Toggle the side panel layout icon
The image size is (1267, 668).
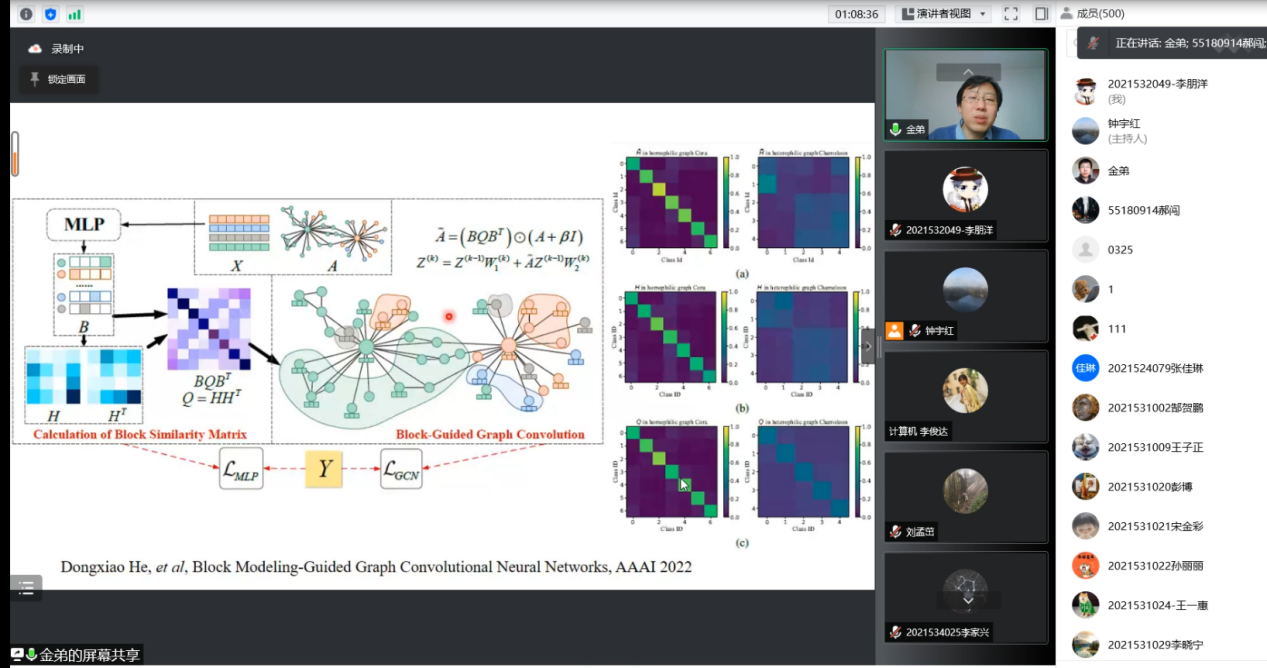(1041, 14)
